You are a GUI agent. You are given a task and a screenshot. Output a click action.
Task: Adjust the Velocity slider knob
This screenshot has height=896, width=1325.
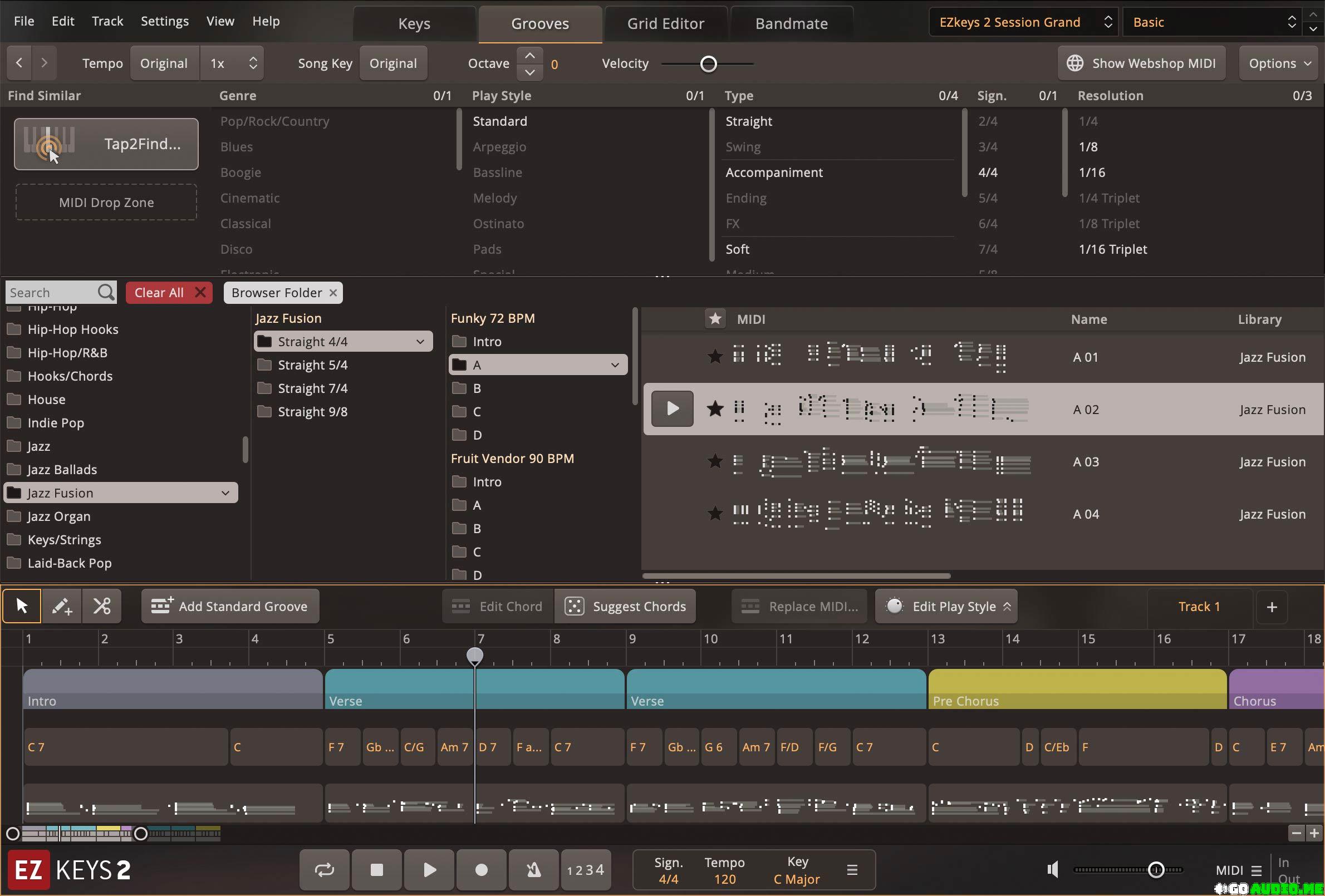coord(708,64)
